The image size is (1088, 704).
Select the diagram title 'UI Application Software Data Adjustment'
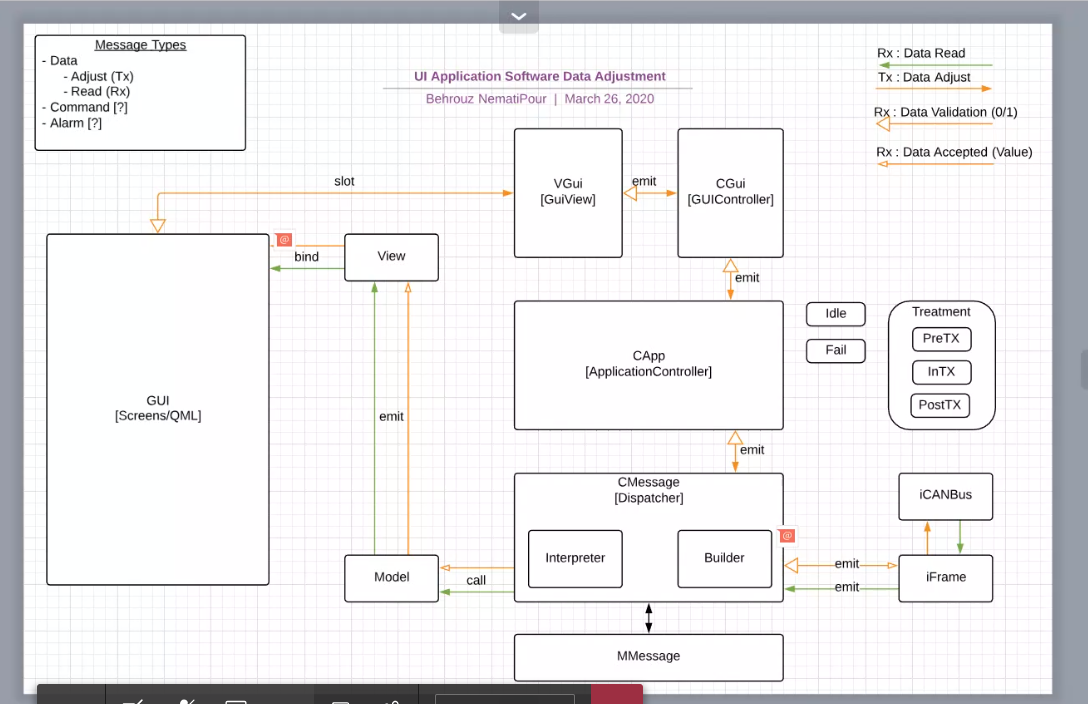click(x=539, y=76)
